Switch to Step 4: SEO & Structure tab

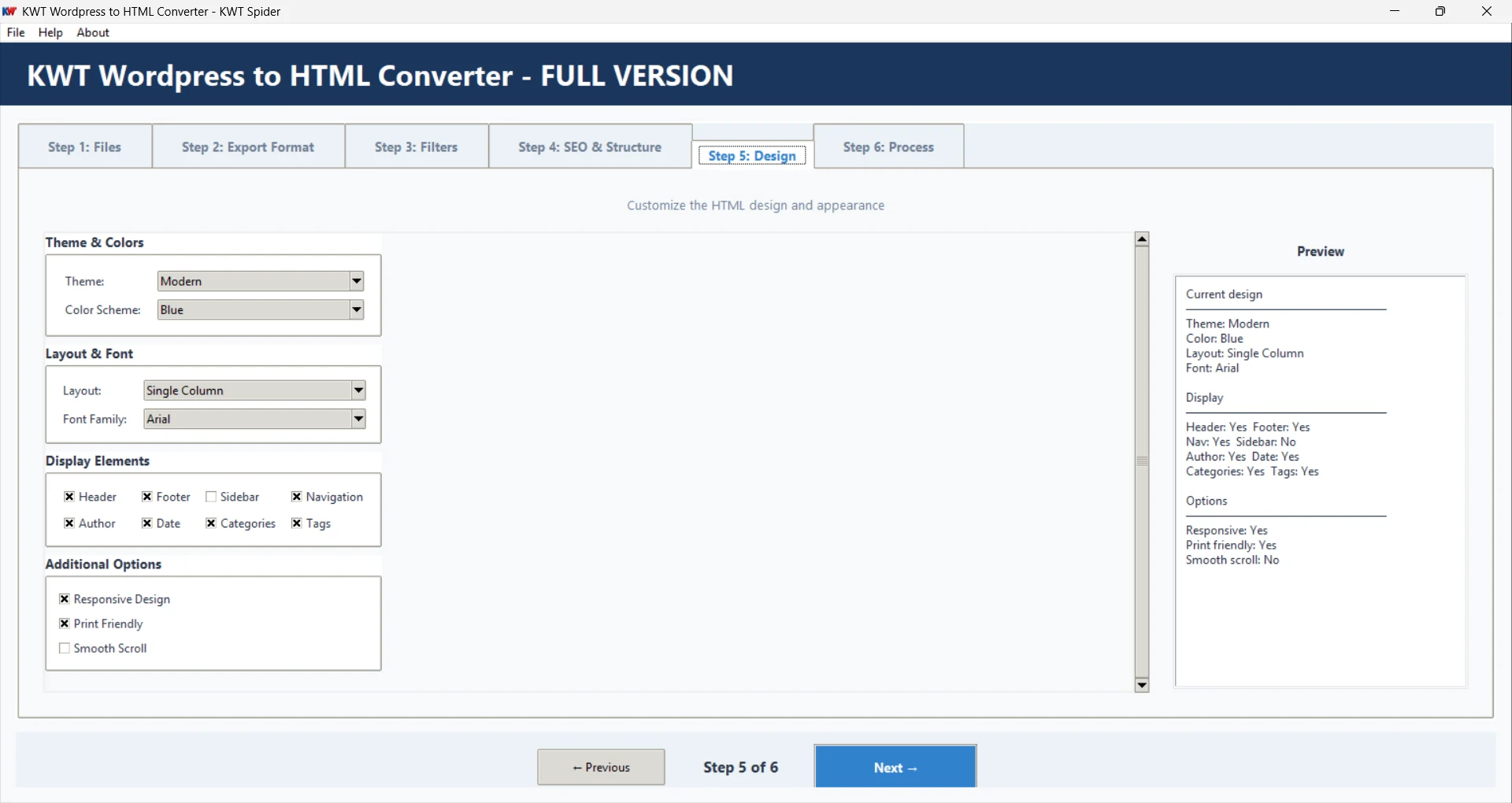click(590, 146)
